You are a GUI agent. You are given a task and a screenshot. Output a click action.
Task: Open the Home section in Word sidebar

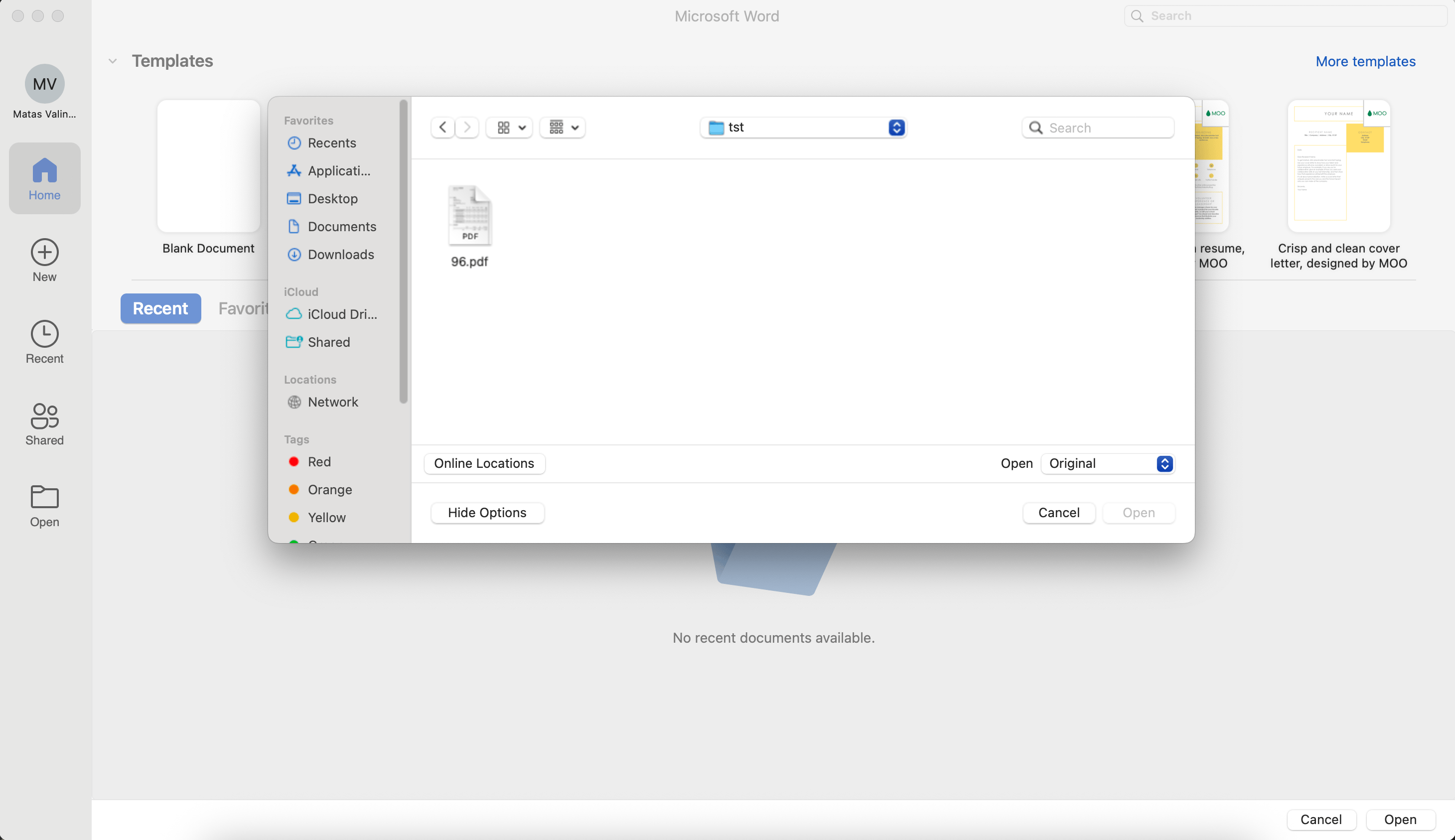pos(44,178)
